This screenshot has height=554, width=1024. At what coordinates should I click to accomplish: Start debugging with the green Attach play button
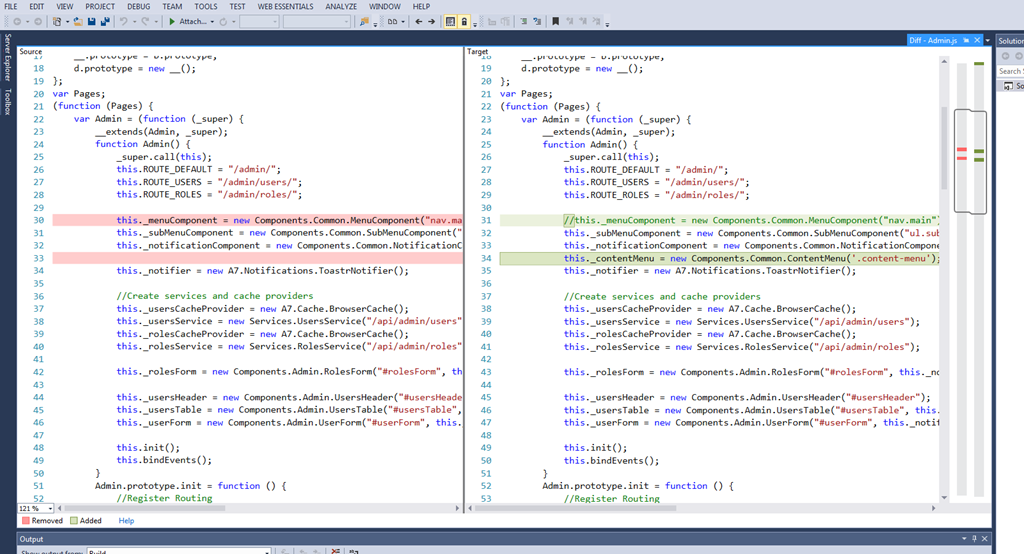pos(172,22)
